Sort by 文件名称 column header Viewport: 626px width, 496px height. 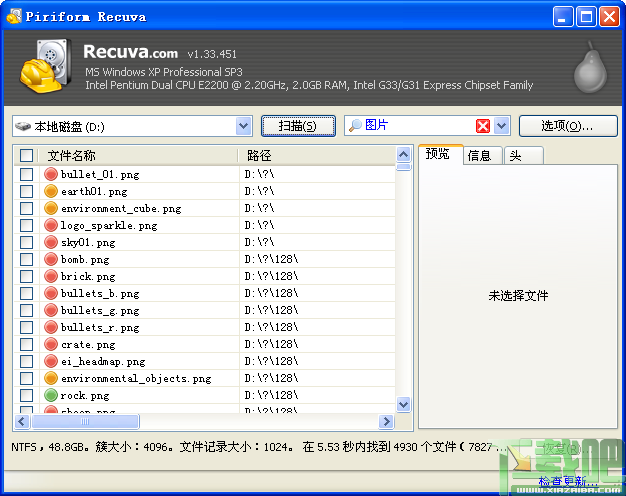point(138,155)
